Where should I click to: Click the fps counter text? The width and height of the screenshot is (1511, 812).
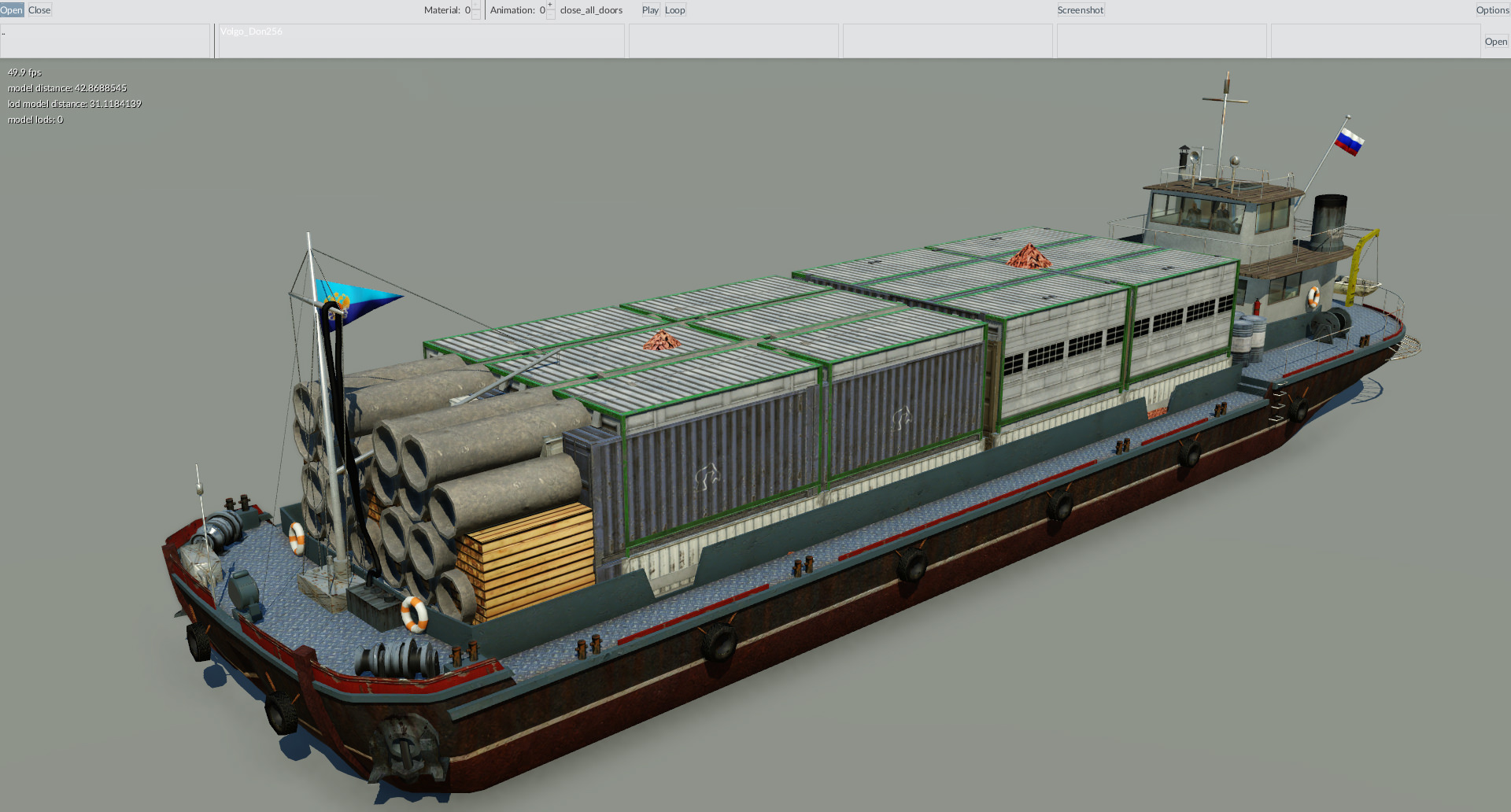click(24, 72)
